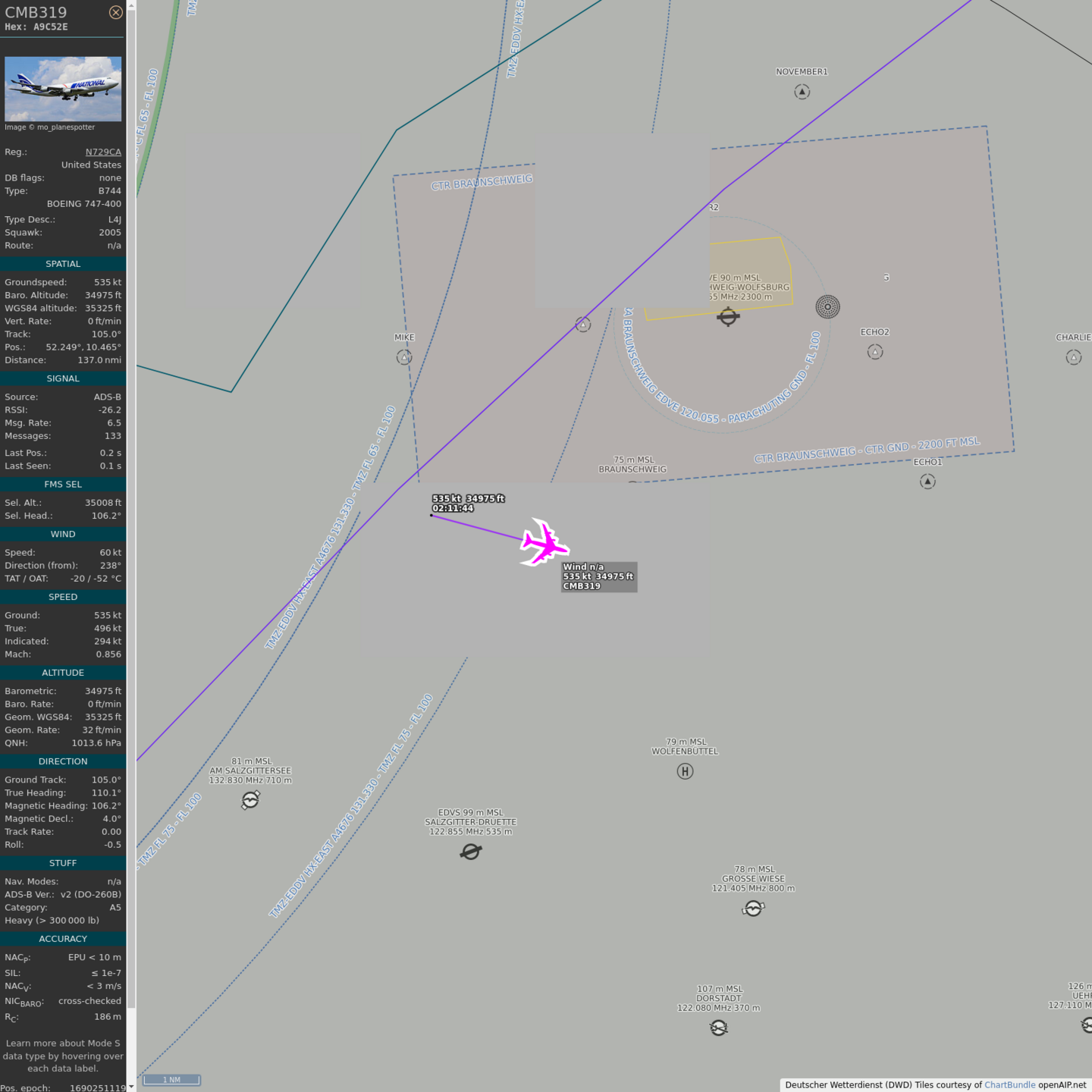The width and height of the screenshot is (1092, 1092).
Task: Click the CHARLIE reporting point marker
Action: 1073,357
